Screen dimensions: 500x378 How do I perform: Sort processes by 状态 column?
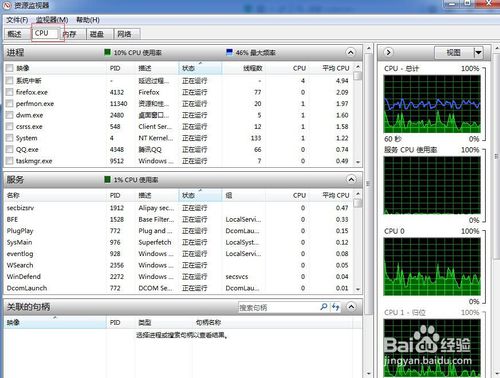200,68
